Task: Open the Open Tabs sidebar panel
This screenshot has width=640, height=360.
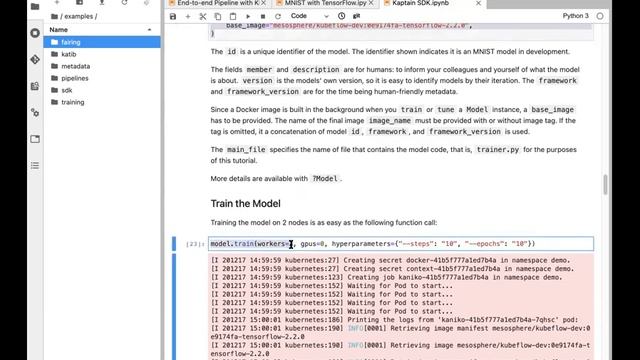Action: click(35, 139)
